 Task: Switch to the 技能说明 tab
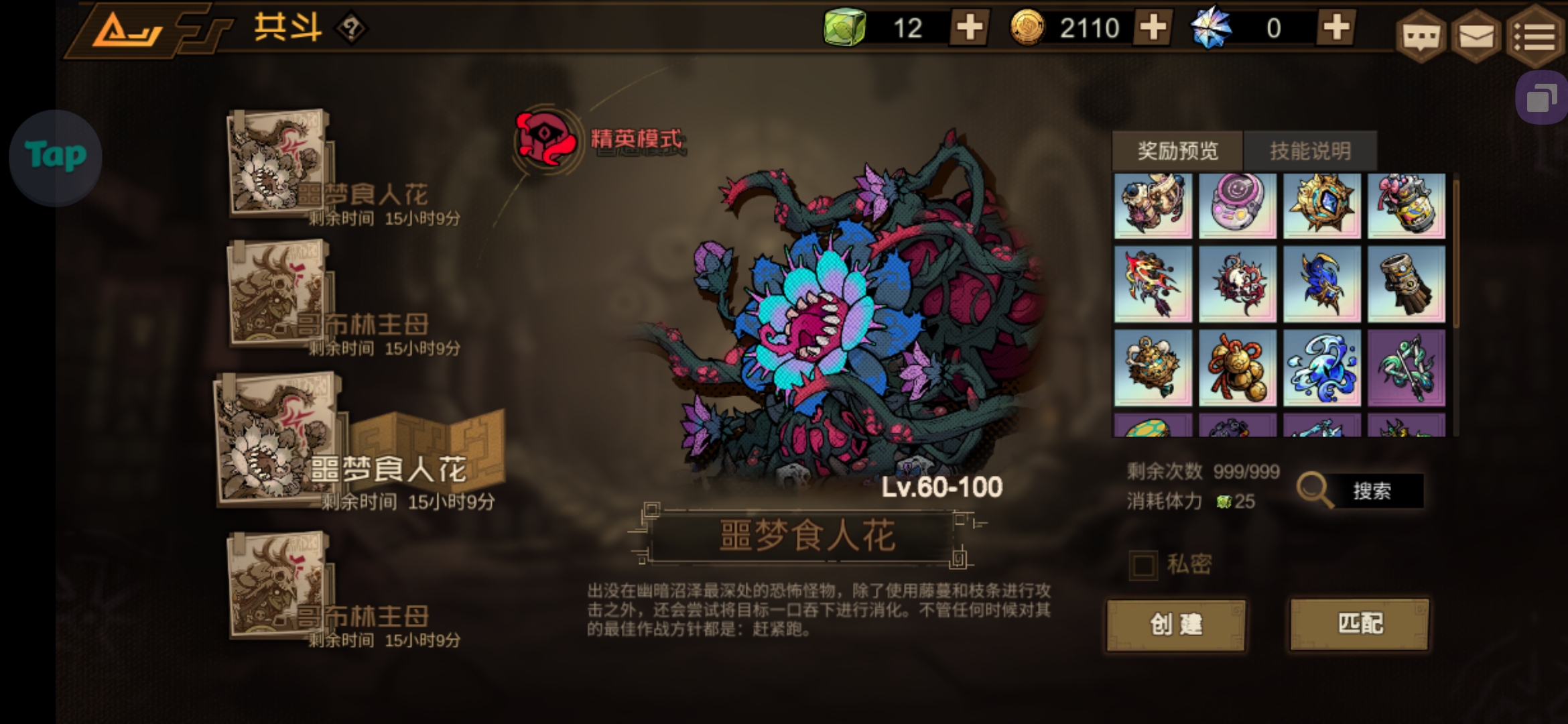[1310, 151]
